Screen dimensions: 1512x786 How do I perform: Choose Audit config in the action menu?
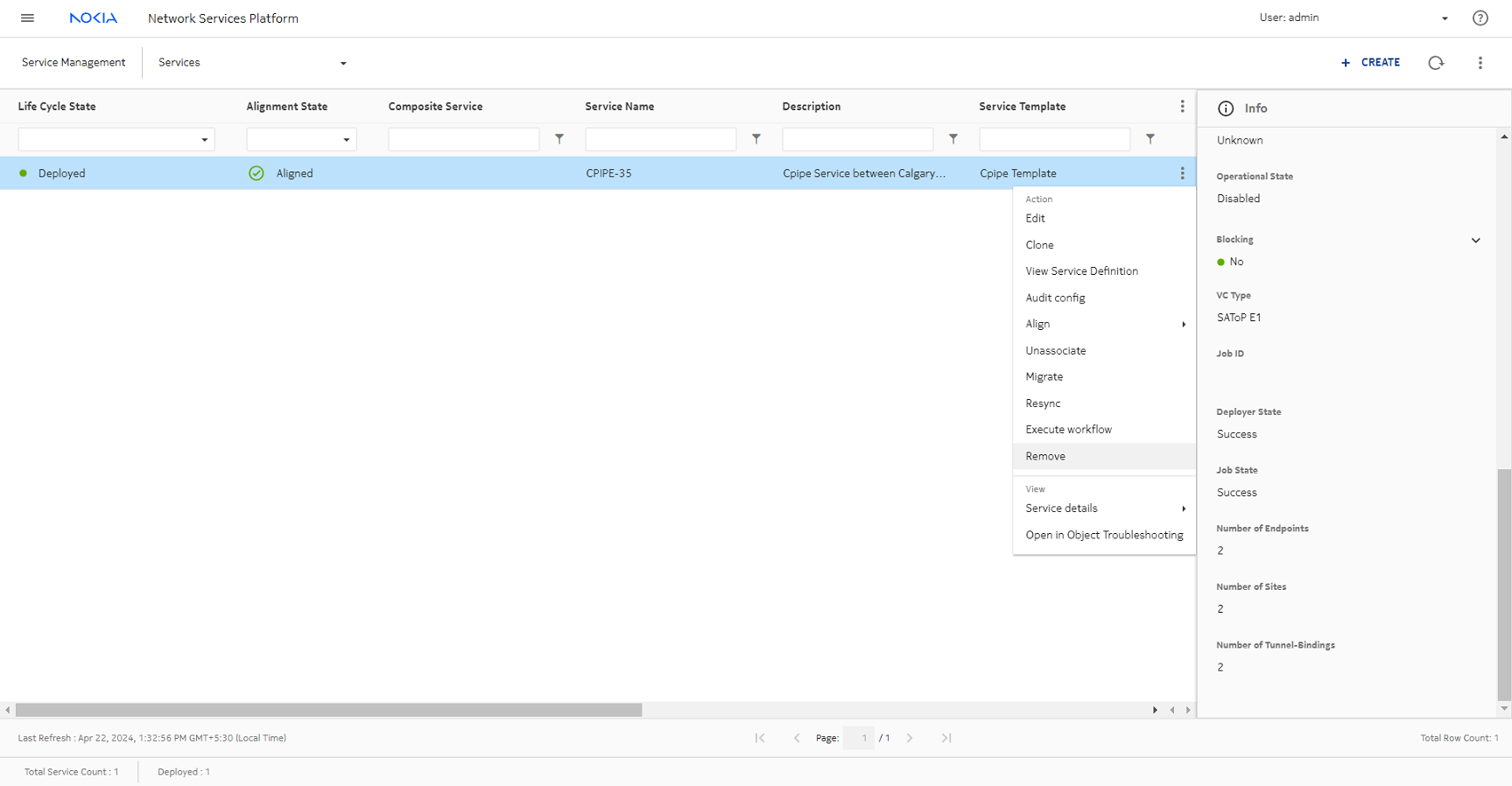click(1055, 298)
